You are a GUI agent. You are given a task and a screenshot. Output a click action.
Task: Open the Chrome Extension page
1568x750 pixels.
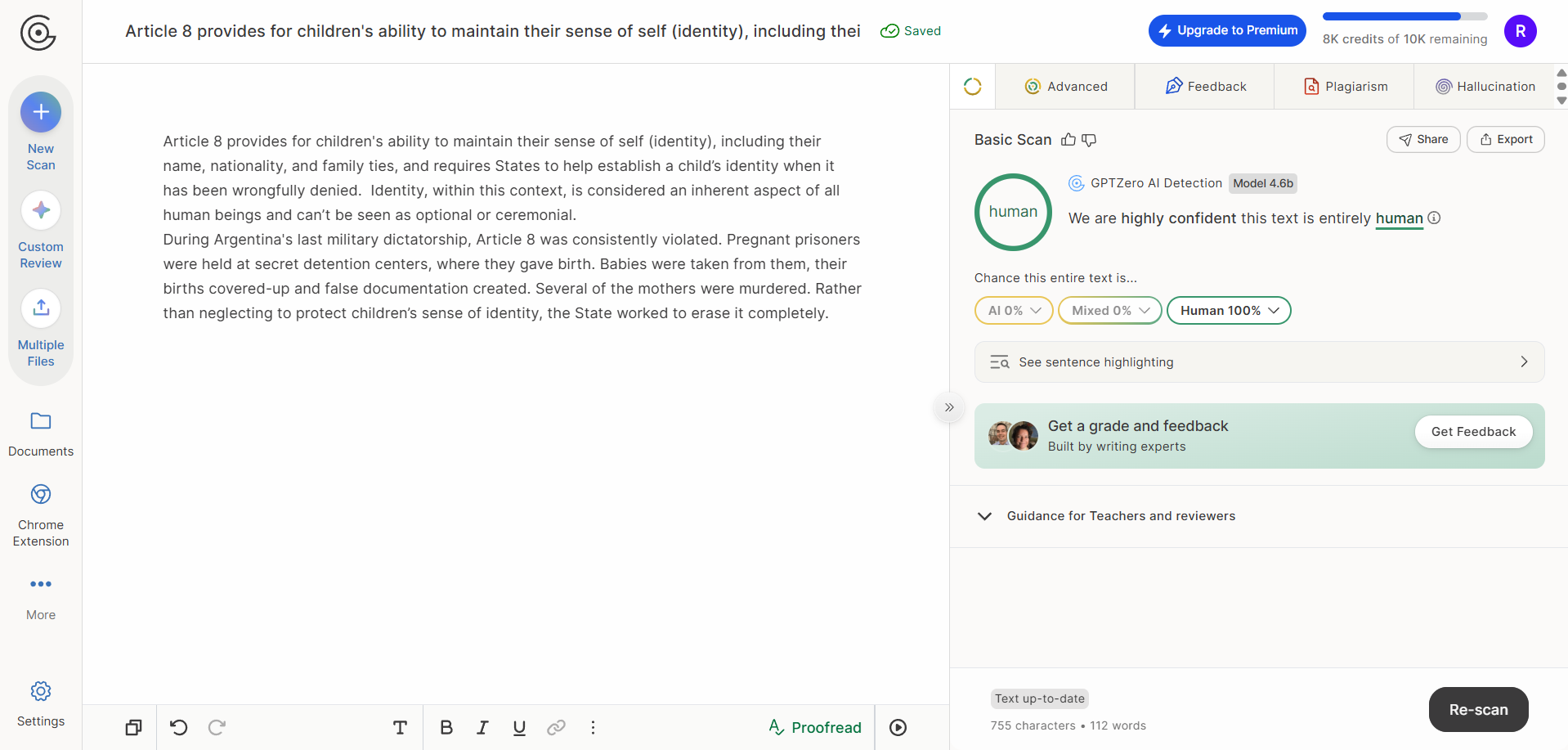pos(41,515)
